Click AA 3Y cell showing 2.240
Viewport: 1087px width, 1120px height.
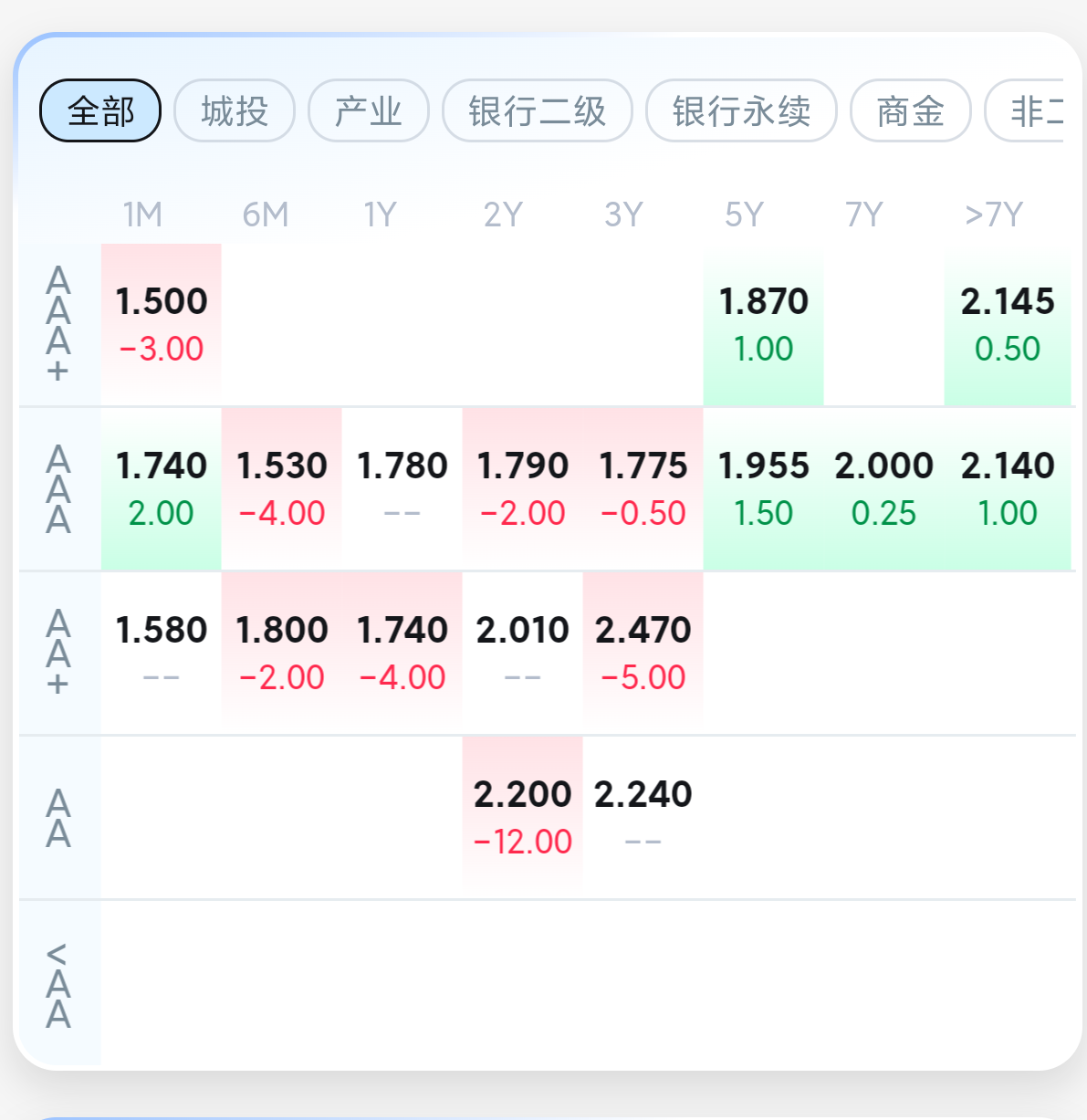643,817
